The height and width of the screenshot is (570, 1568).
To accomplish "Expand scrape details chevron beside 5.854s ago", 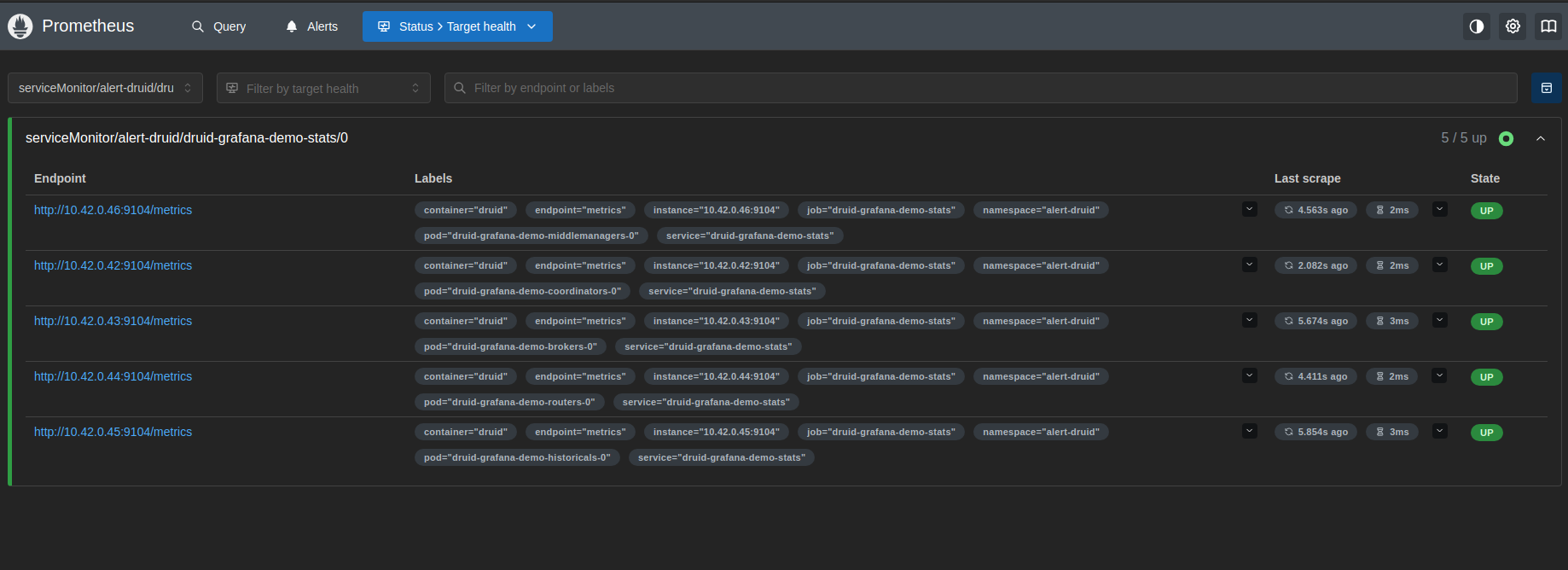I will pos(1440,431).
